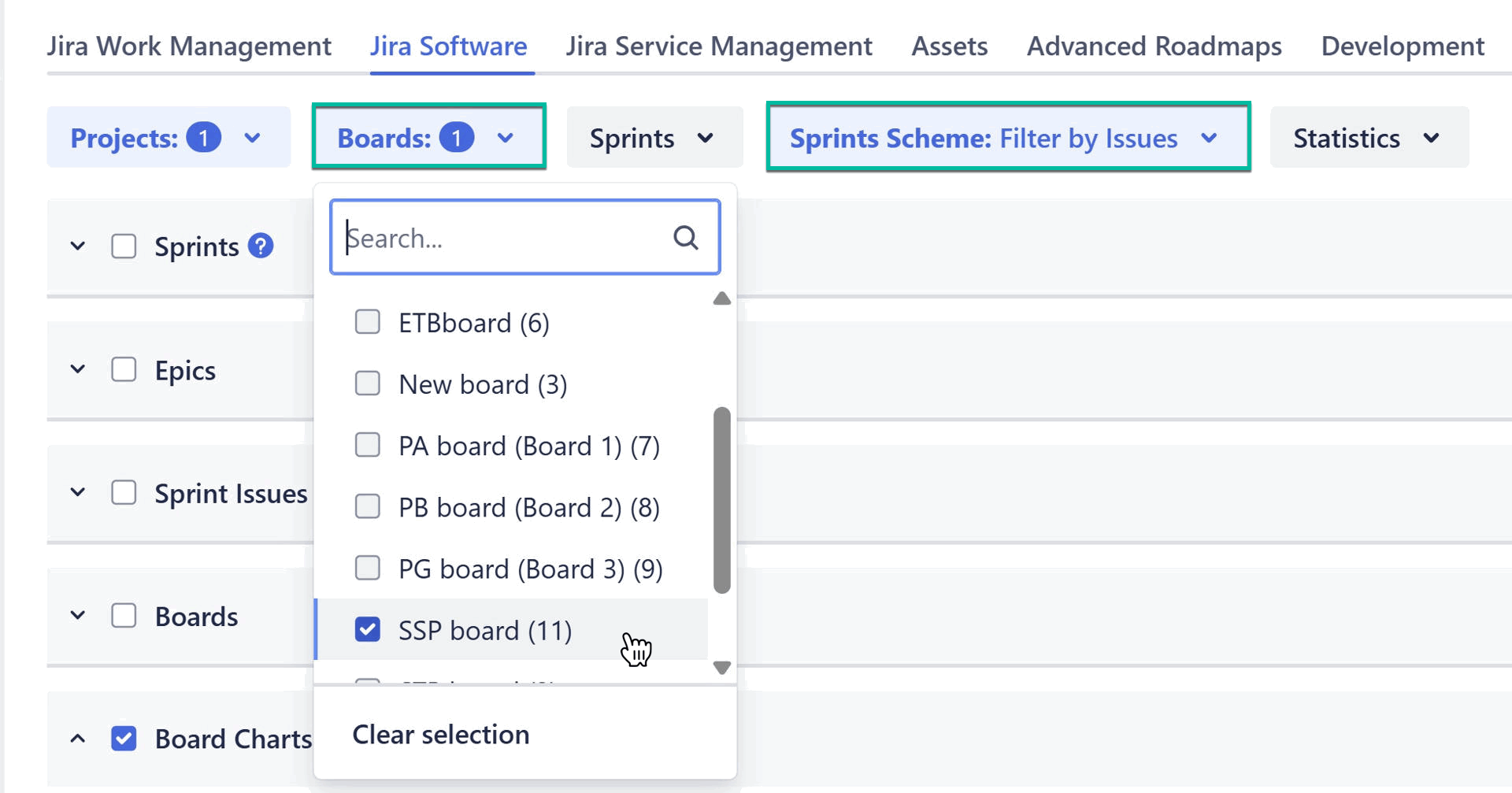
Task: Check the Epics checkbox
Action: pos(124,369)
